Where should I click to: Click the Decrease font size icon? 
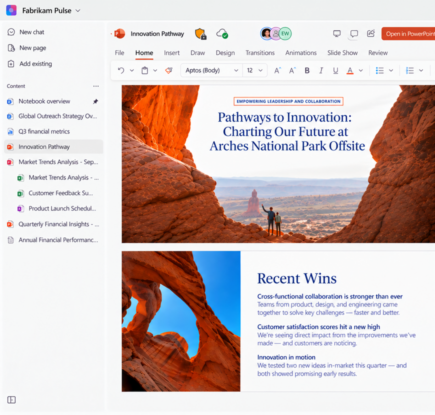point(292,70)
